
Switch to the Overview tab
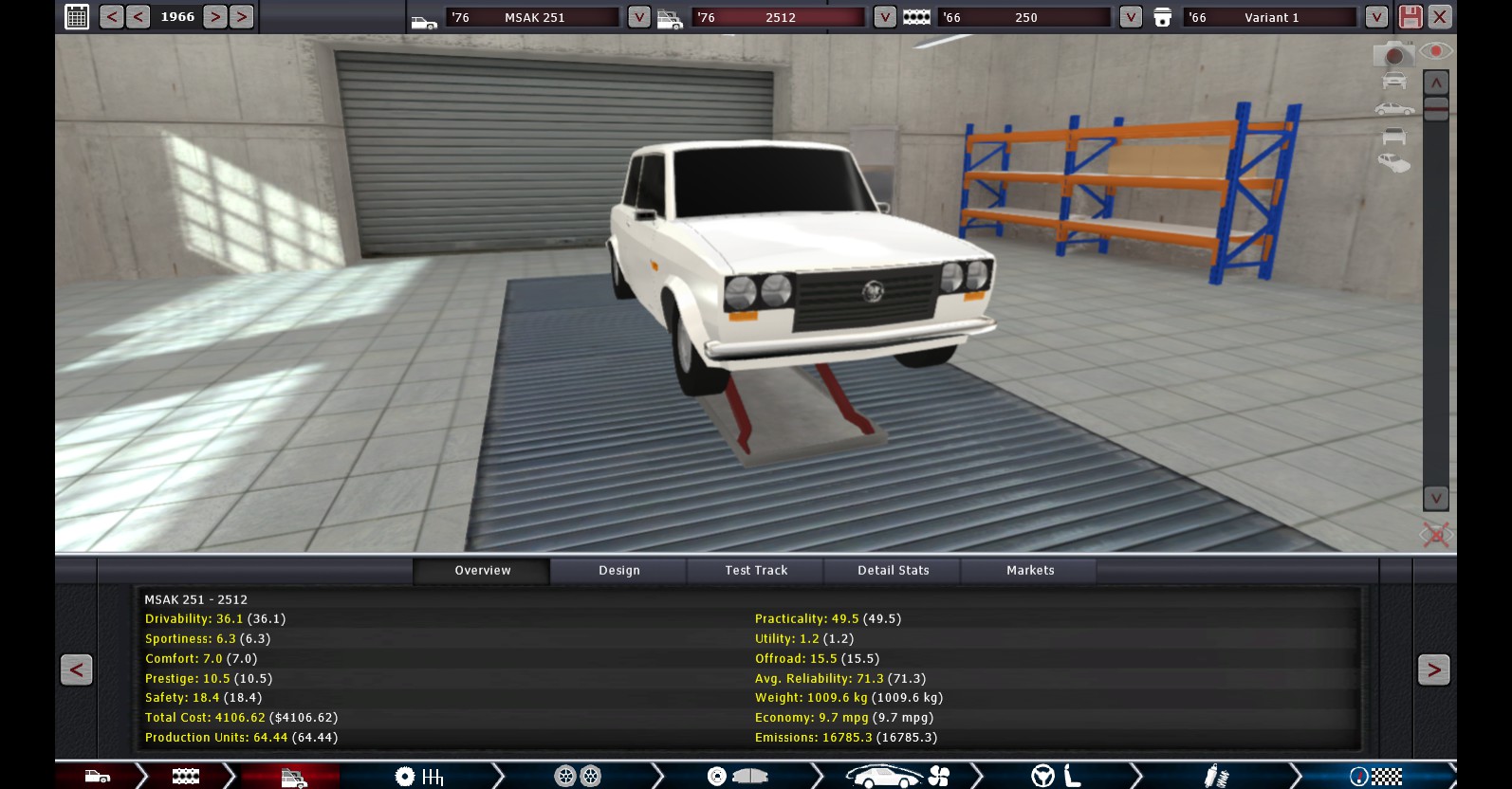pos(482,570)
